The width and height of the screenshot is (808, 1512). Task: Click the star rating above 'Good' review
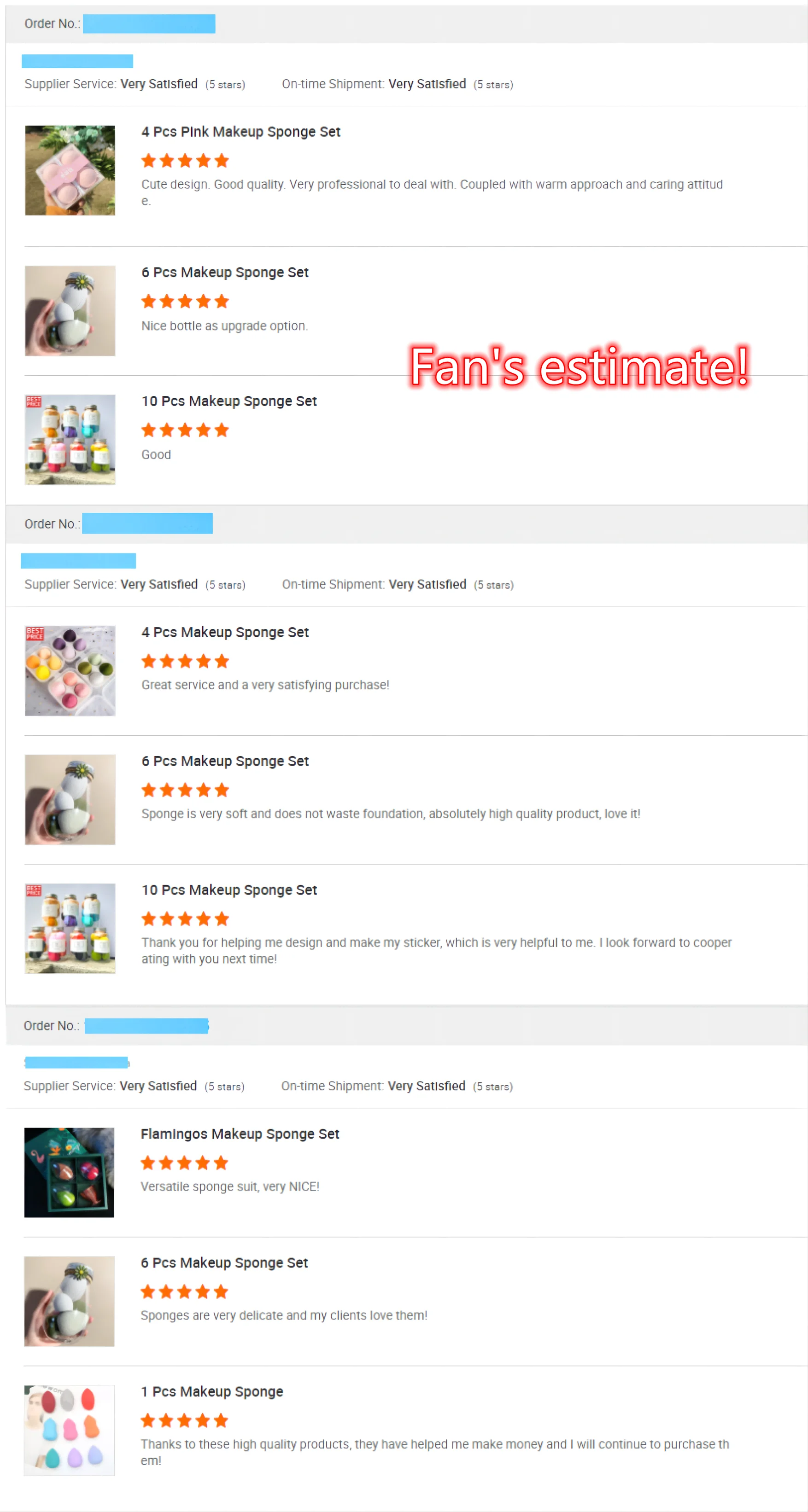[x=185, y=430]
